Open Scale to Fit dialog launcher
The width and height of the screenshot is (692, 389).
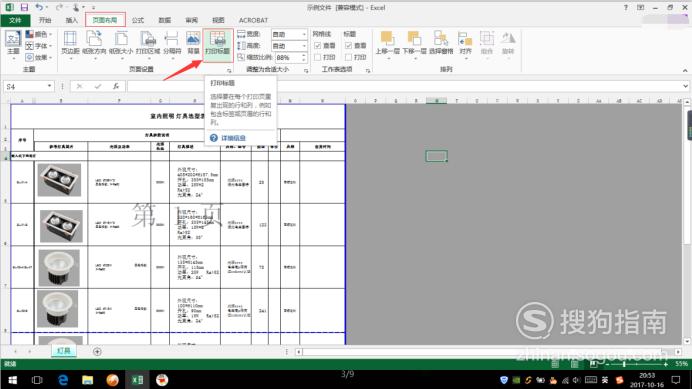pyautogui.click(x=306, y=70)
